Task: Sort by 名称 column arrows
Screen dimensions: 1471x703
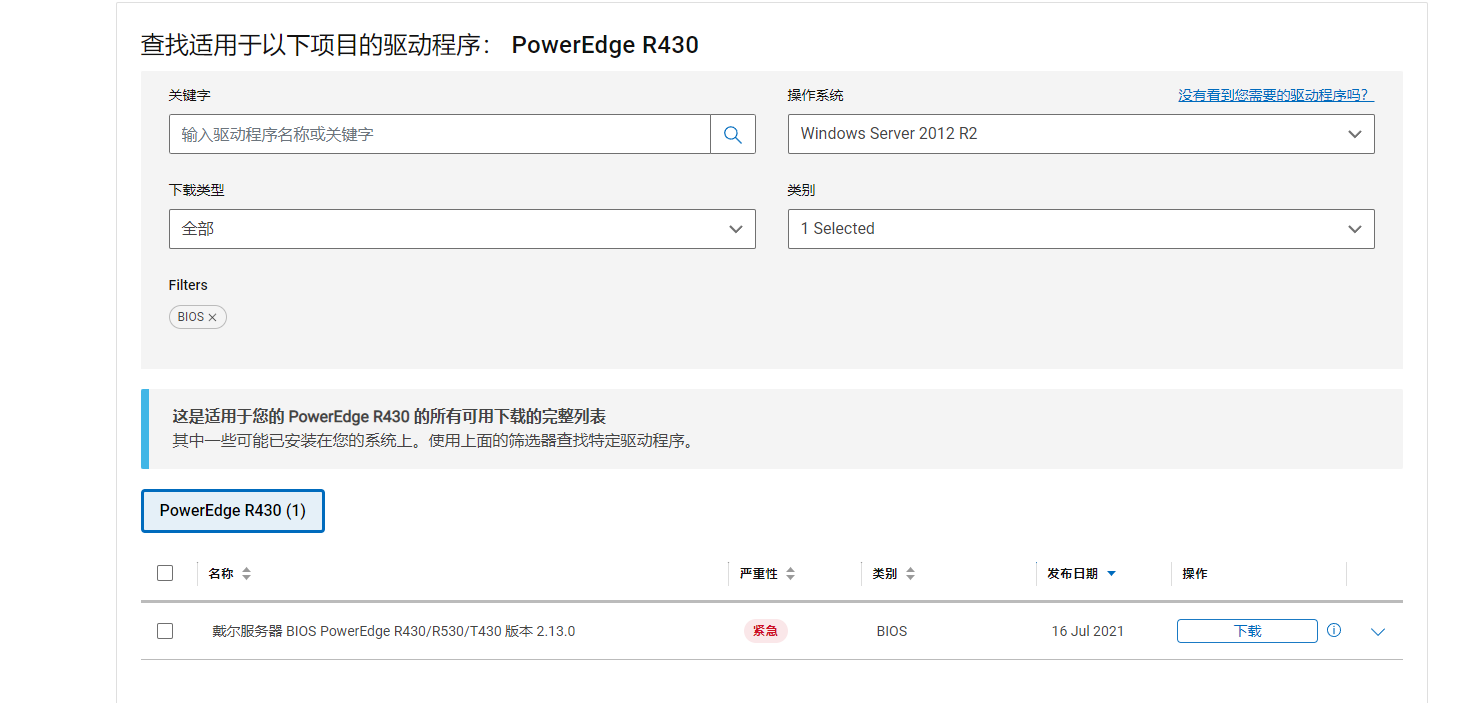Action: click(x=247, y=574)
